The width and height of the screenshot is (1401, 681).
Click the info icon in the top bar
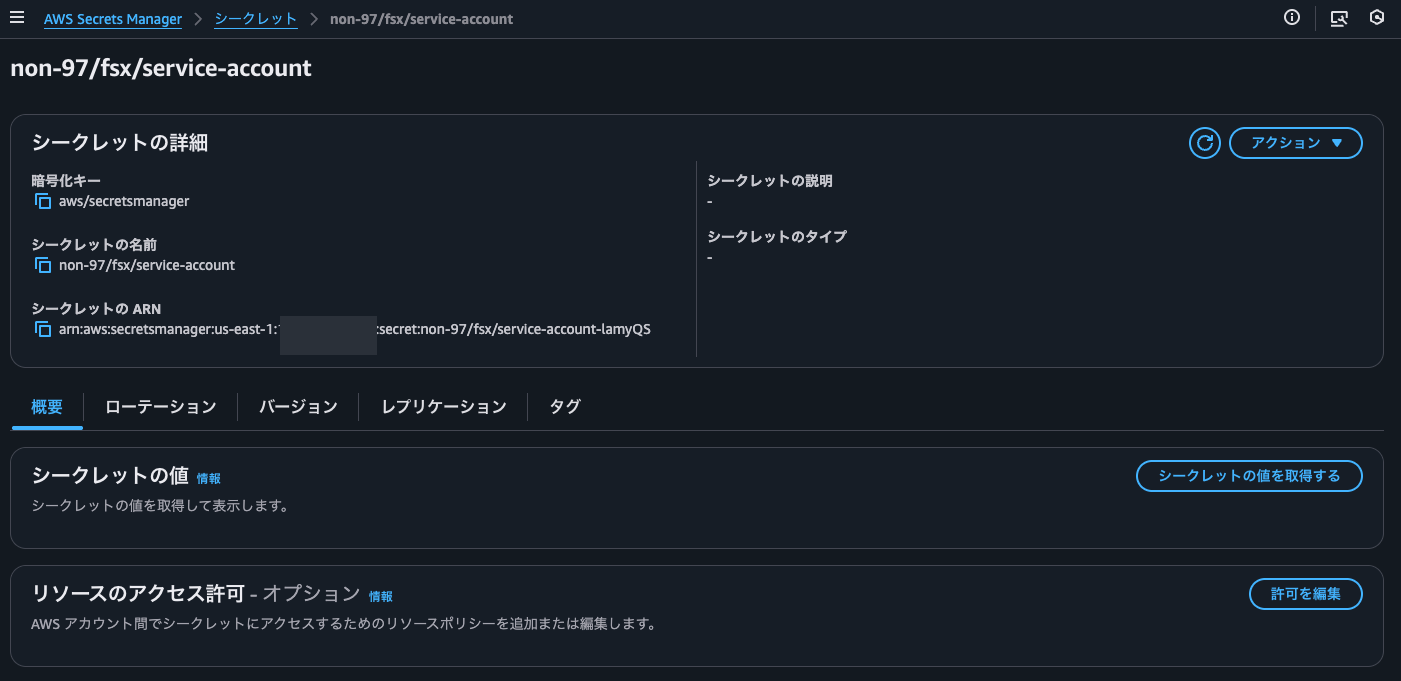1291,17
